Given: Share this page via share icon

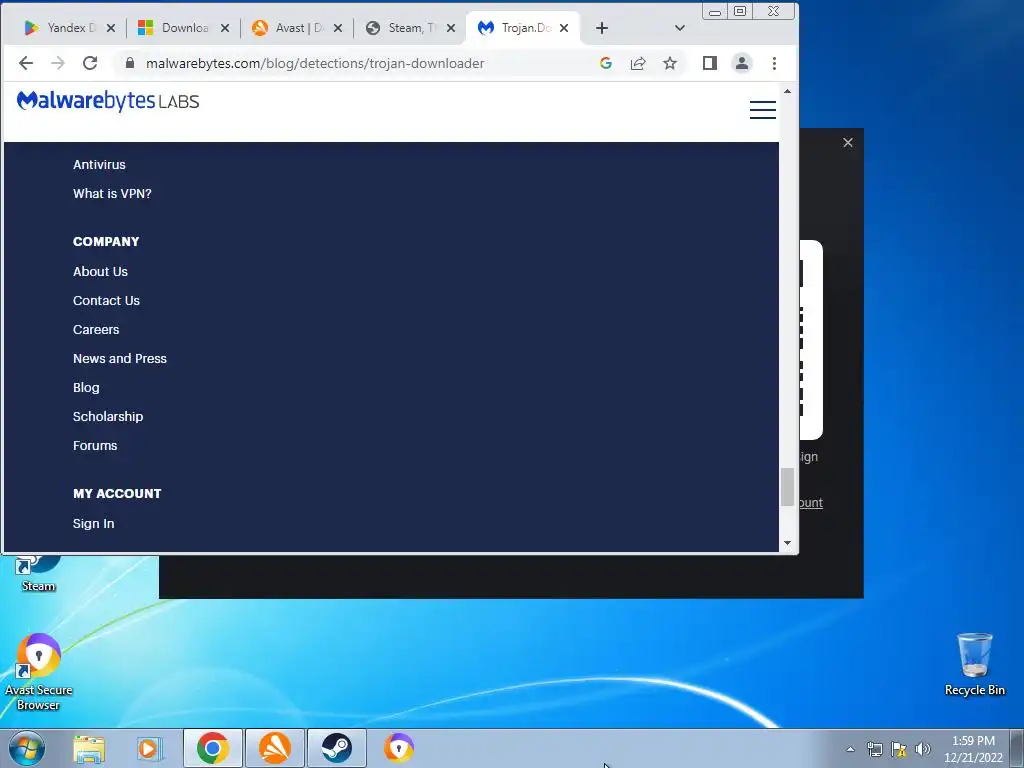Looking at the screenshot, I should coord(638,63).
